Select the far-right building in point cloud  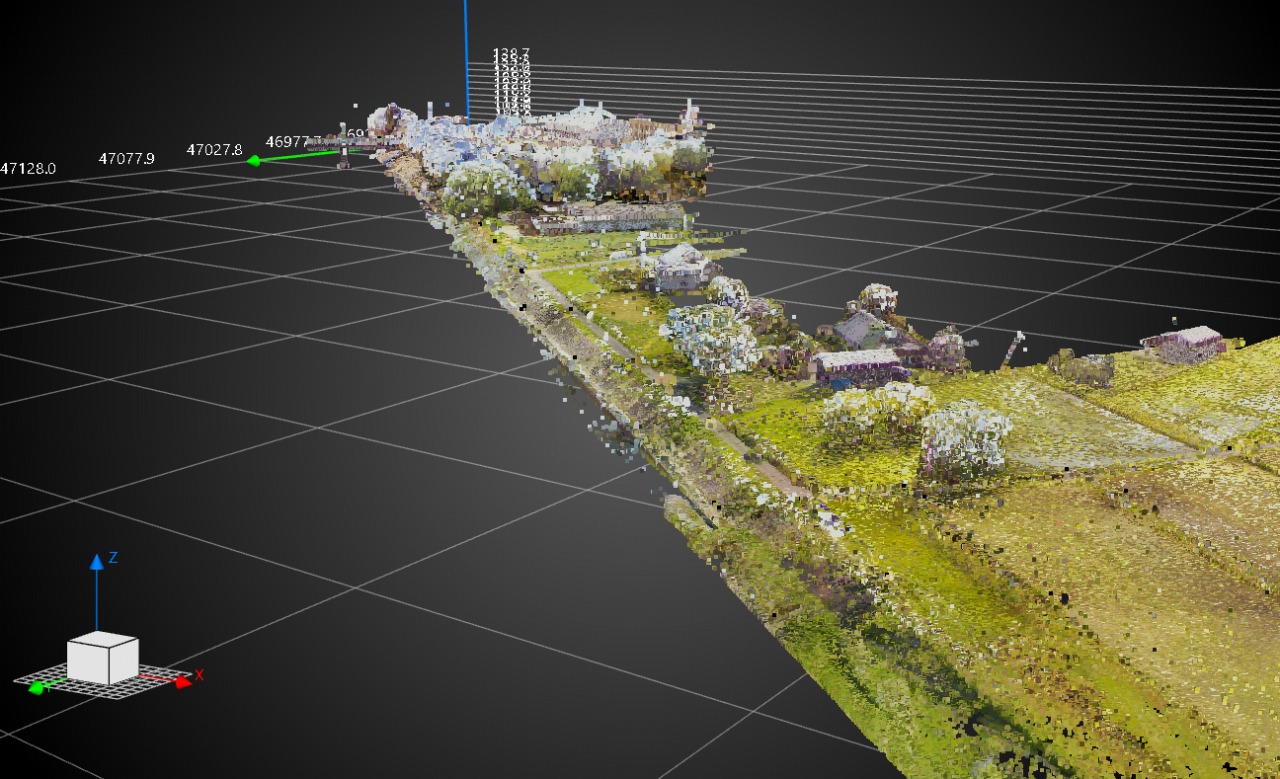tap(1185, 343)
